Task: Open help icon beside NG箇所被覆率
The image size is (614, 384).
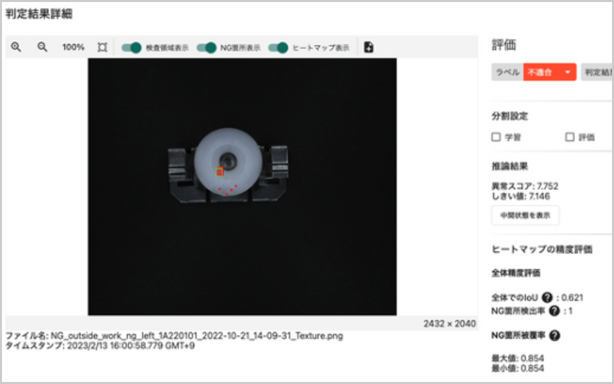Action: 554,335
